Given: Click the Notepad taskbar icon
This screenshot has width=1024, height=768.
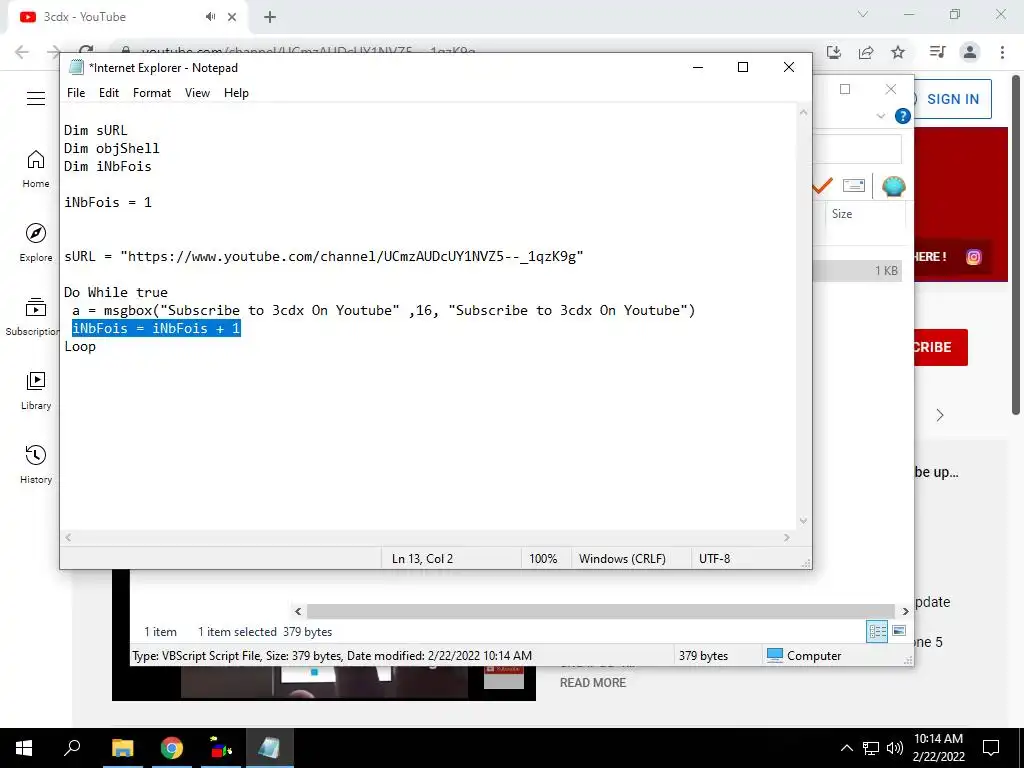Looking at the screenshot, I should [269, 748].
